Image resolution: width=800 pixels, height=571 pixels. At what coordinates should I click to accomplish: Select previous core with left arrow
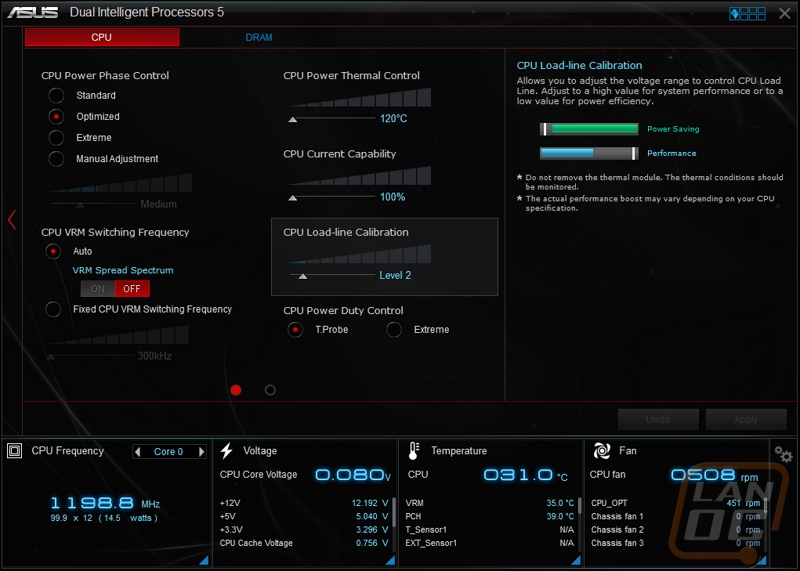138,452
